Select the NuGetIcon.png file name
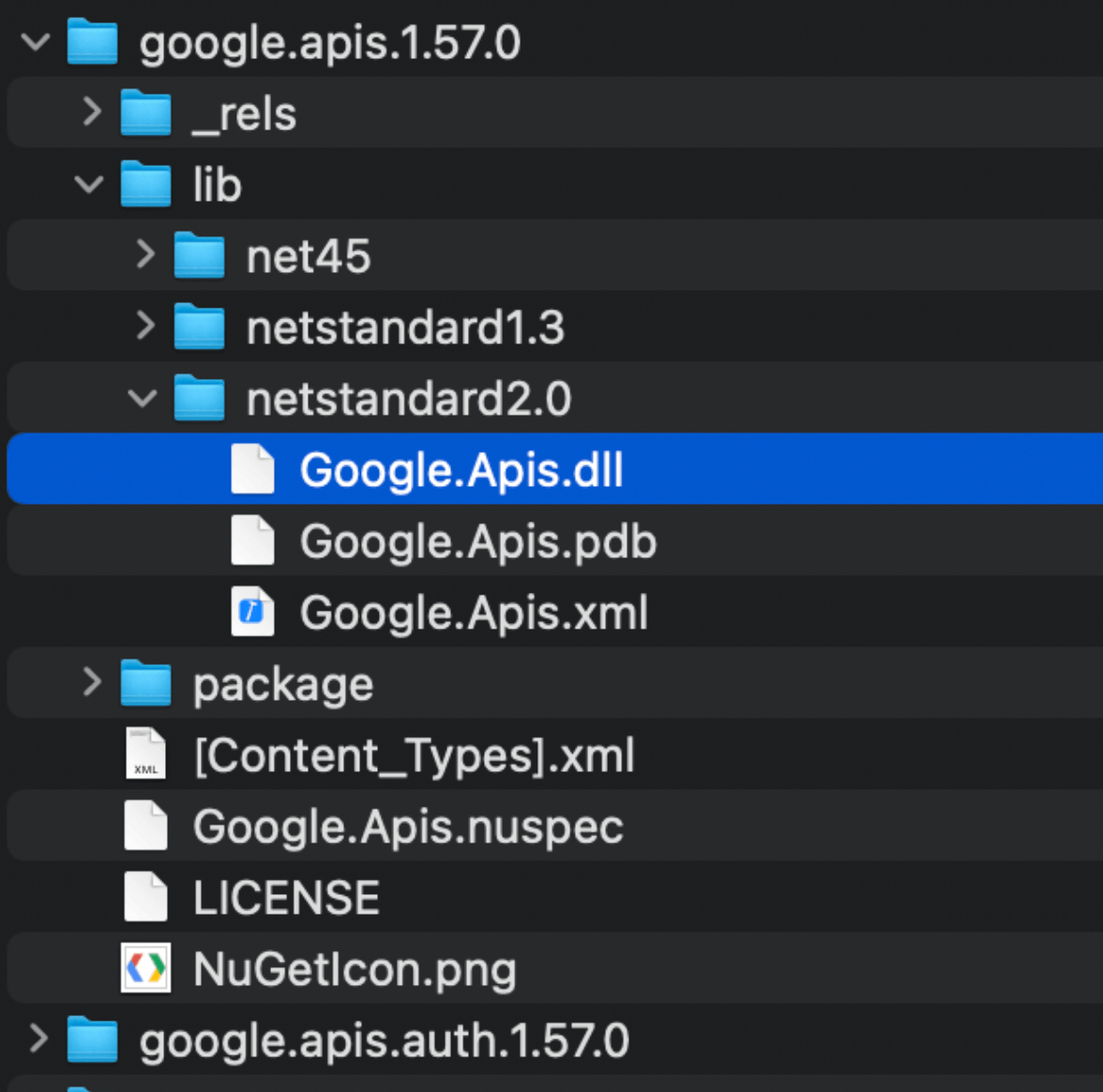Viewport: 1103px width, 1092px height. coord(355,971)
